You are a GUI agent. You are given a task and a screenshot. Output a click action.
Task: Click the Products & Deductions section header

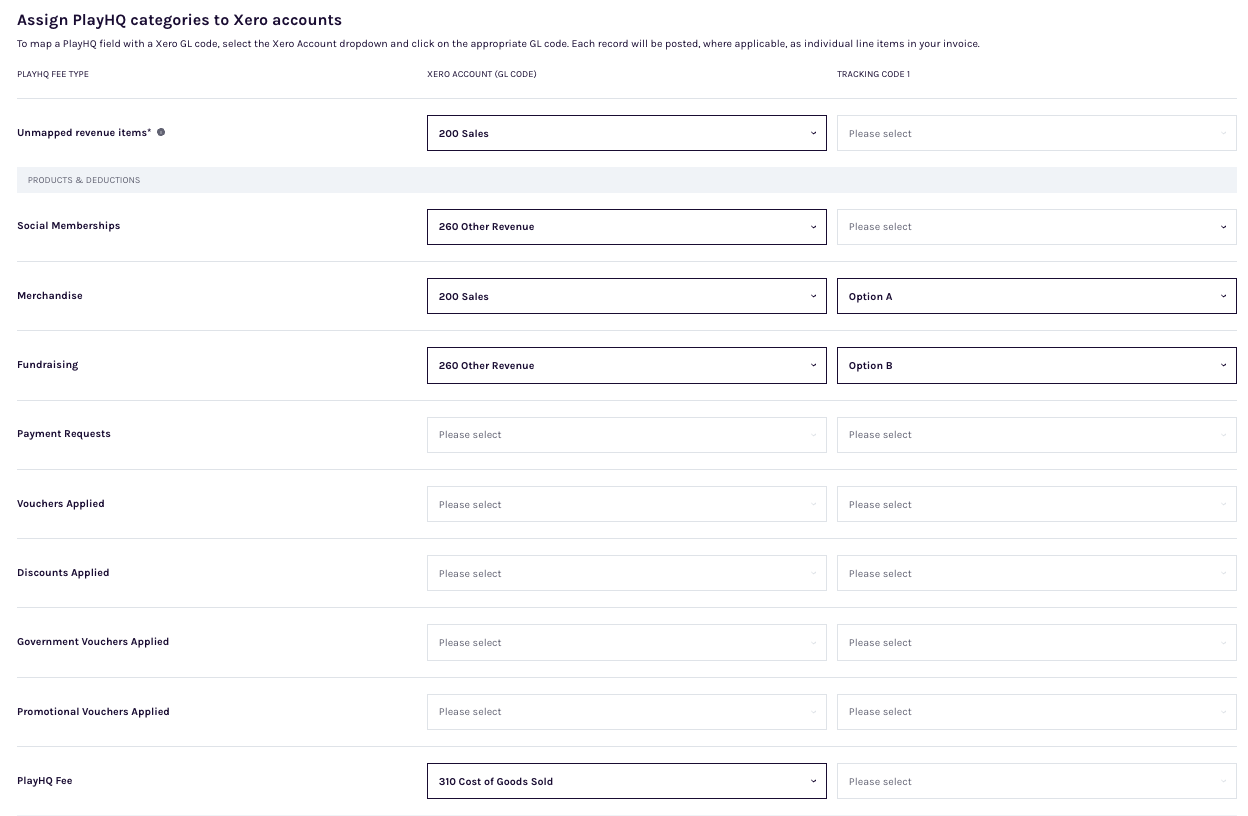coord(84,180)
